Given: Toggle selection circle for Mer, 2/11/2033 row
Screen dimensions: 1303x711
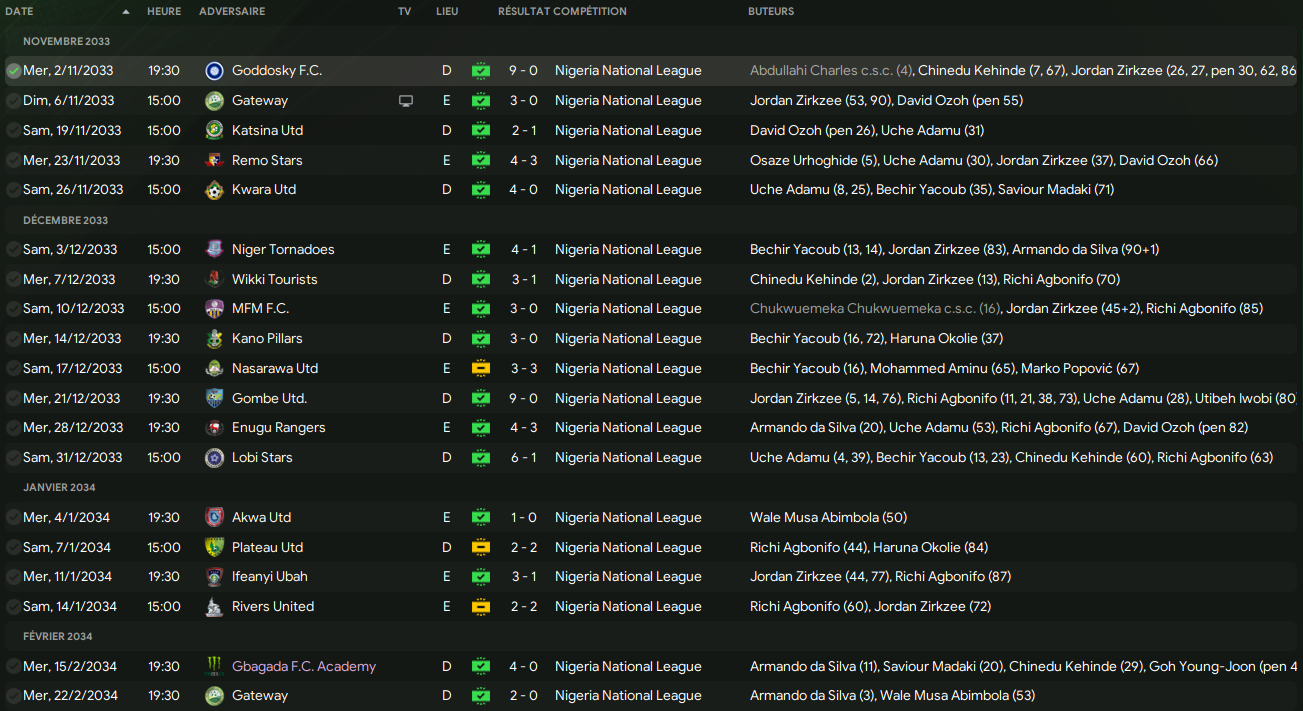Looking at the screenshot, I should [x=13, y=71].
